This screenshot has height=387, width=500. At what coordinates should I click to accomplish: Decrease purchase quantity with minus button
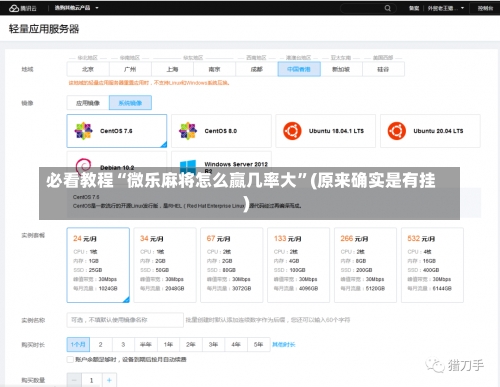tap(74, 380)
